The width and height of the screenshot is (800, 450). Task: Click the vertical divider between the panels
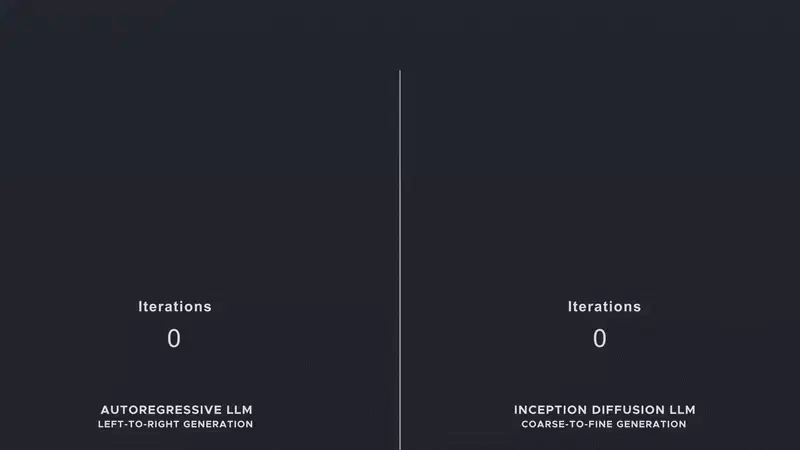point(400,250)
